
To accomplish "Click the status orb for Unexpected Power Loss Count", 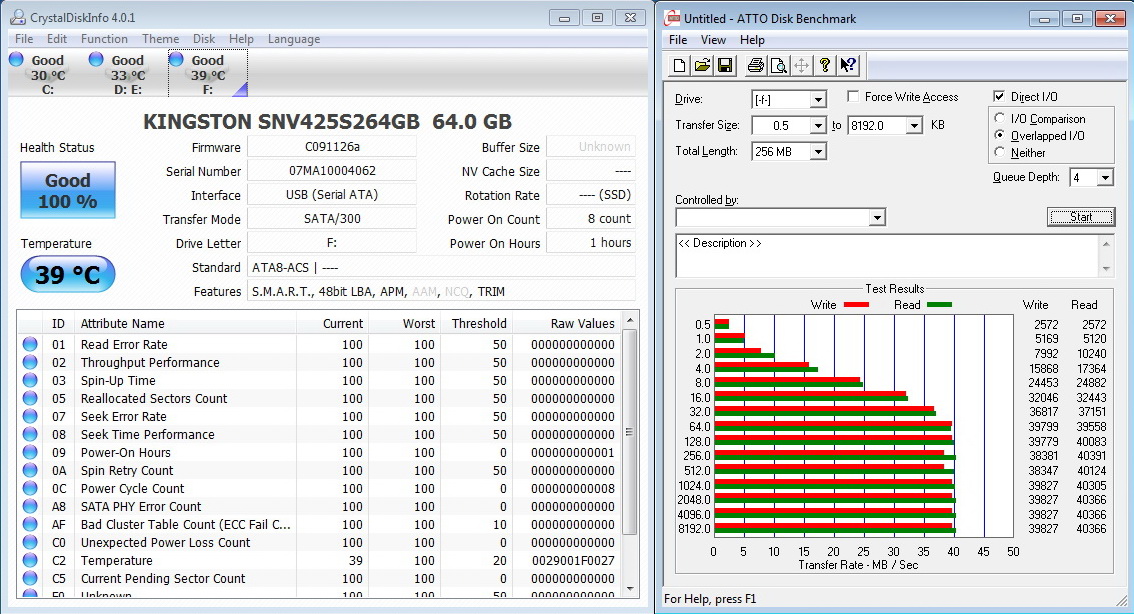I will (x=30, y=542).
